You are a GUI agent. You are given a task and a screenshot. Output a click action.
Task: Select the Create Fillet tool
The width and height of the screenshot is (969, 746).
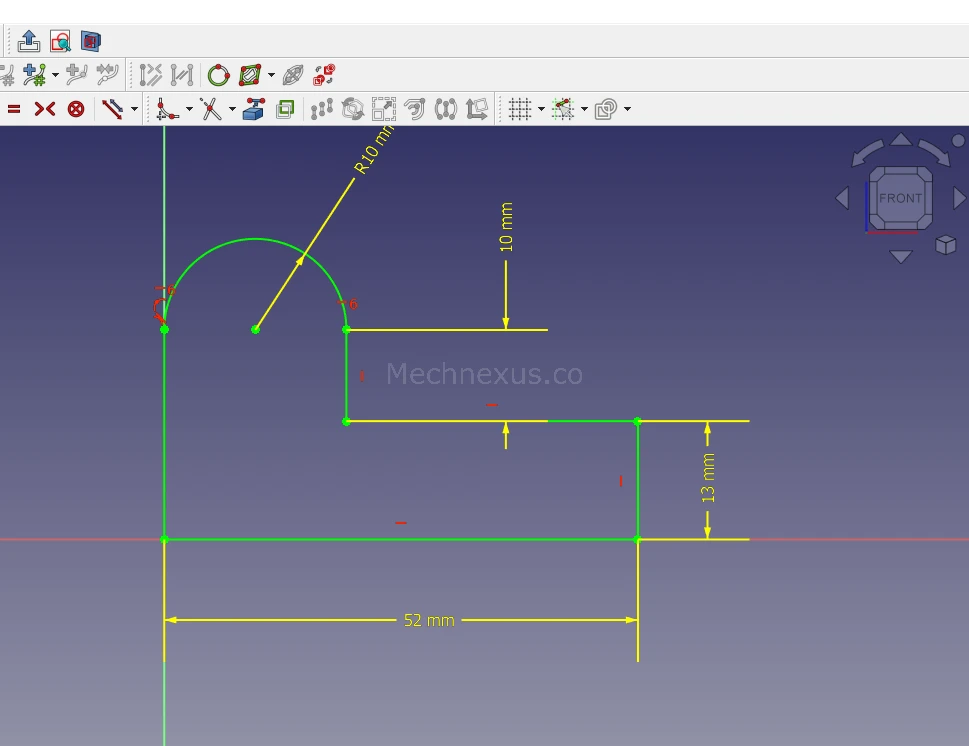[166, 109]
